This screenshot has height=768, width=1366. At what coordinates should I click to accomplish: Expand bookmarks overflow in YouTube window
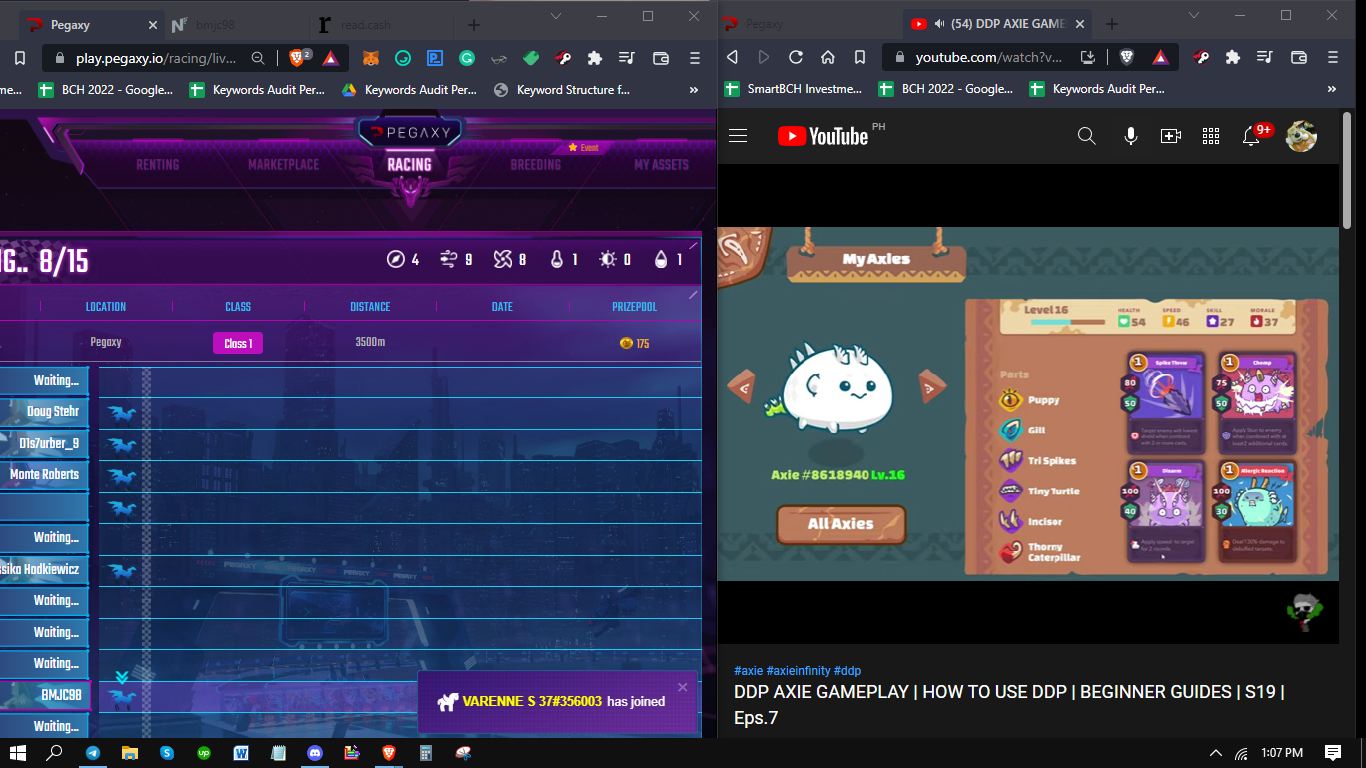pos(1332,89)
